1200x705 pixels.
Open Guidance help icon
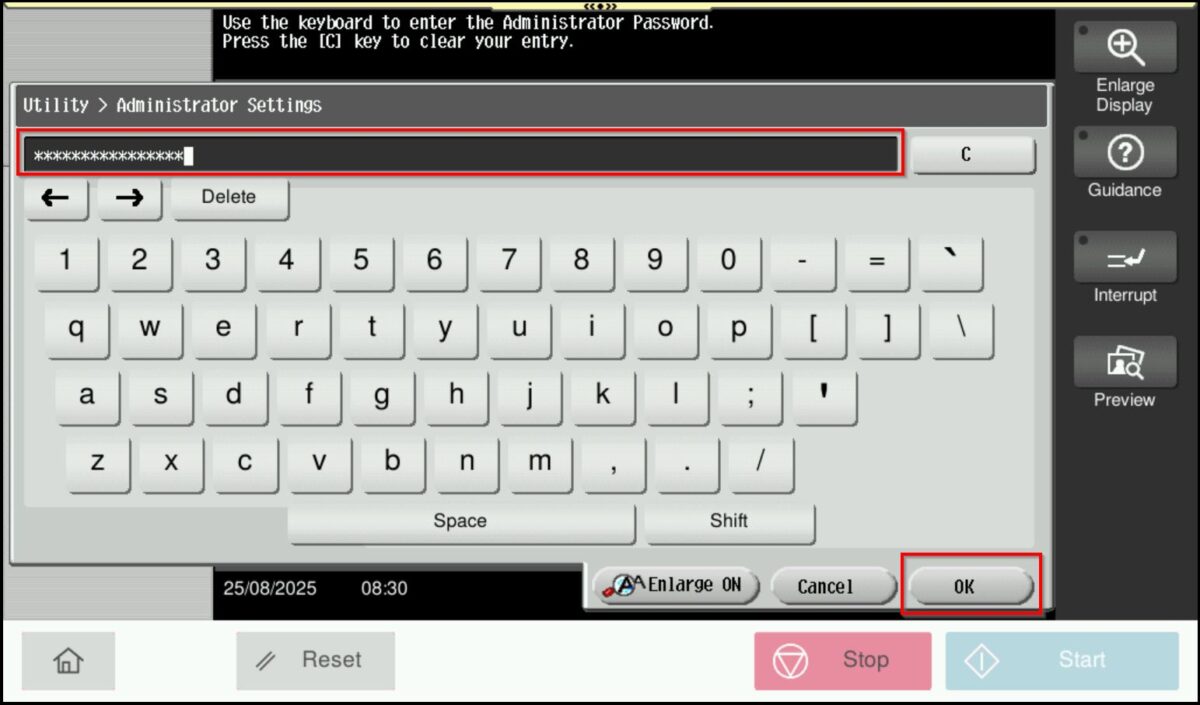(1125, 153)
